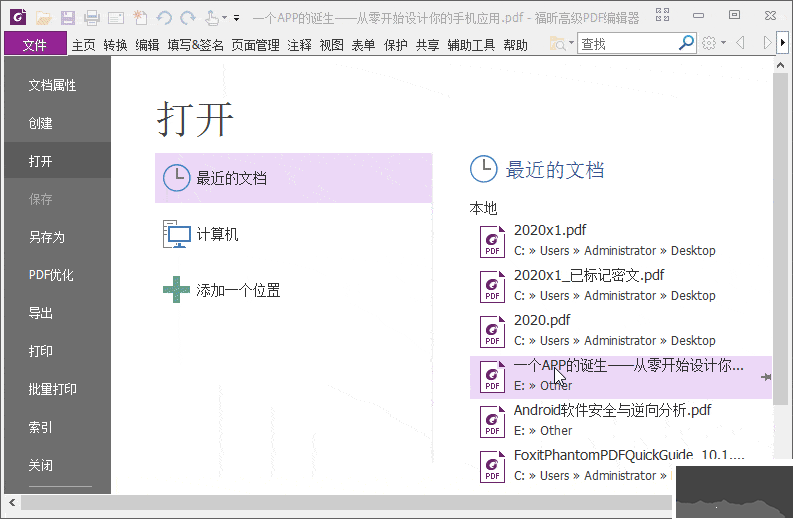Expand the ribbon overflow black arrow
Viewport: 793px width, 519px height.
pyautogui.click(x=783, y=43)
